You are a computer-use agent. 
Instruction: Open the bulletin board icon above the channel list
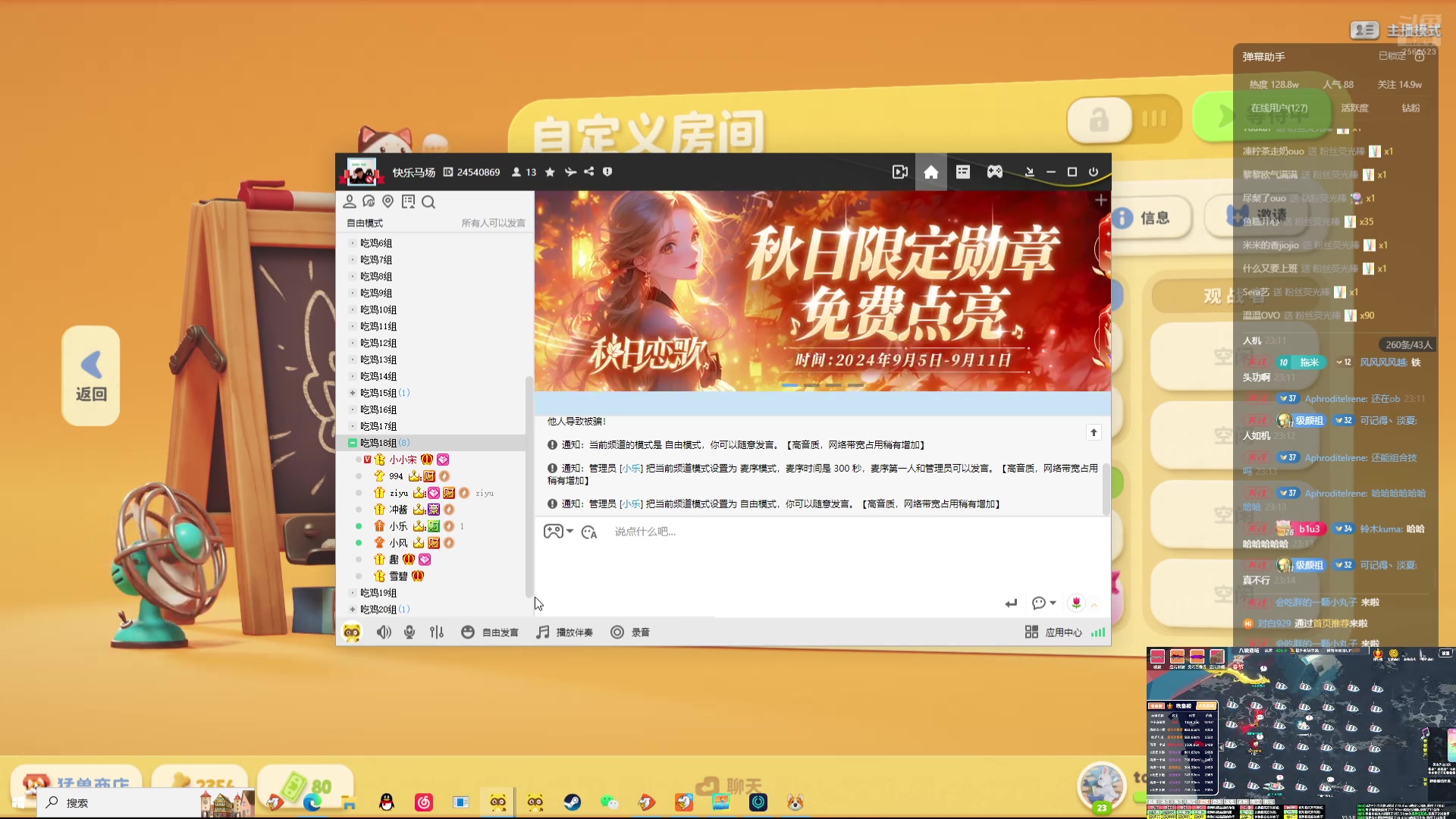pos(408,202)
